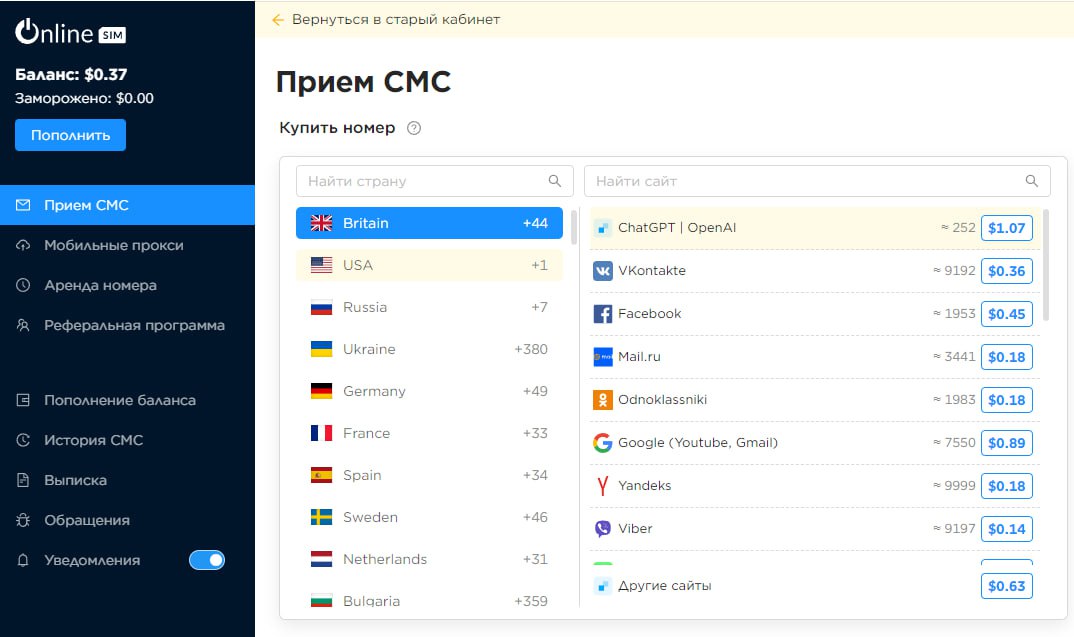
Task: Click the Mail.ru price button
Action: [x=1006, y=357]
